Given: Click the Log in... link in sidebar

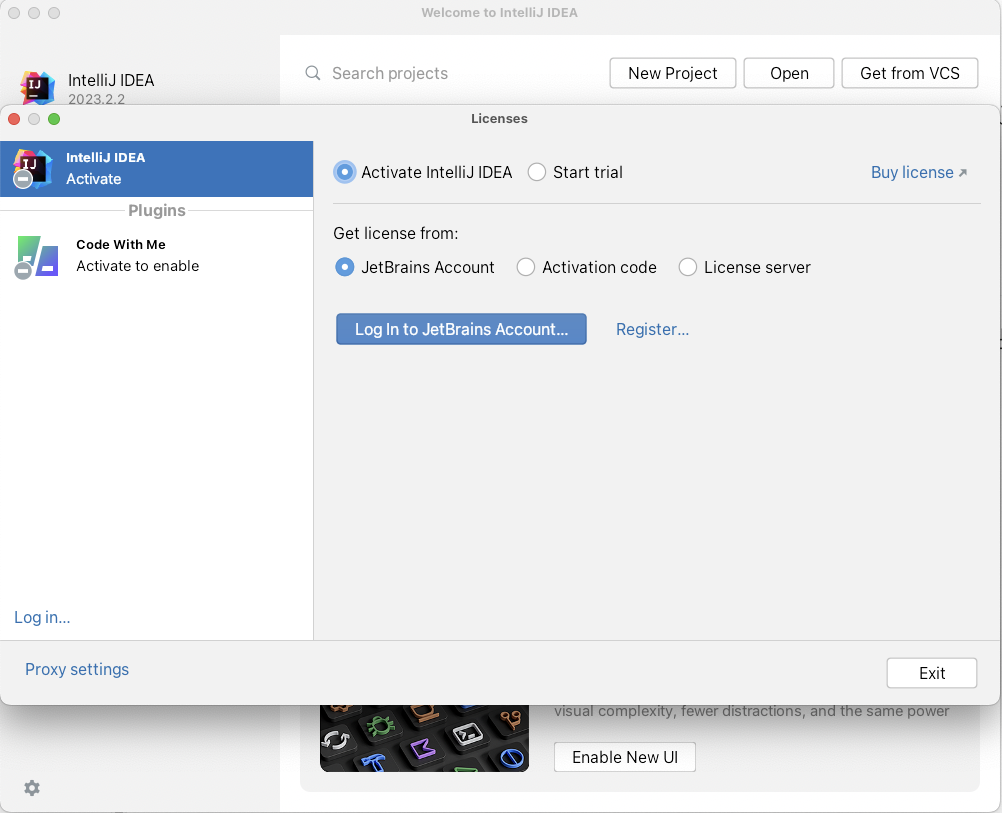Looking at the screenshot, I should click(x=42, y=617).
